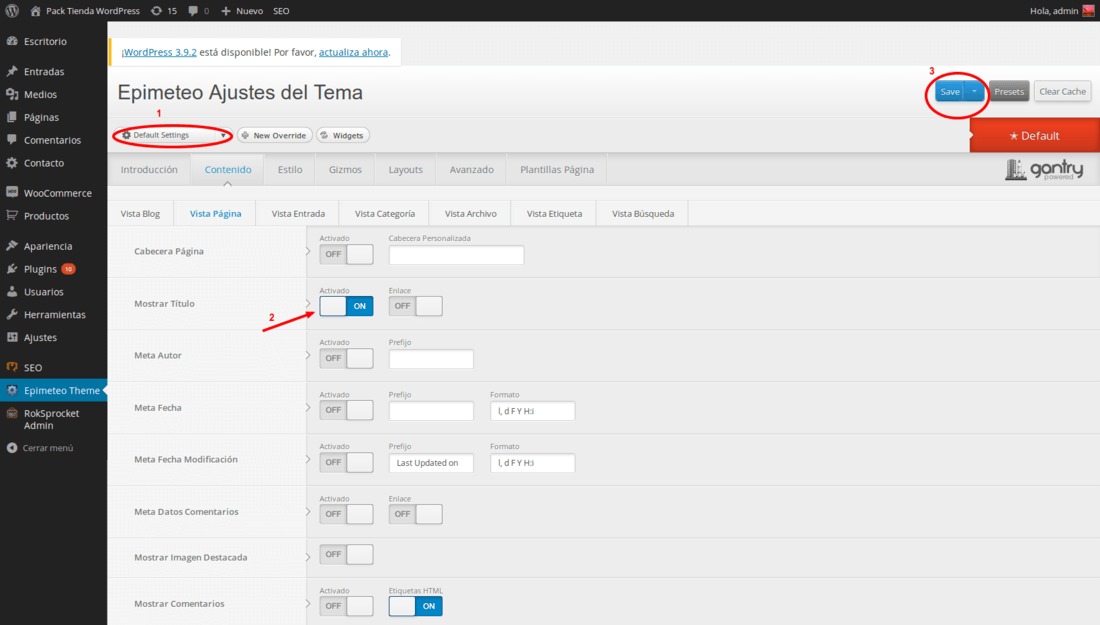1100x625 pixels.
Task: Expand Meta Autor row chevron
Action: coord(307,356)
